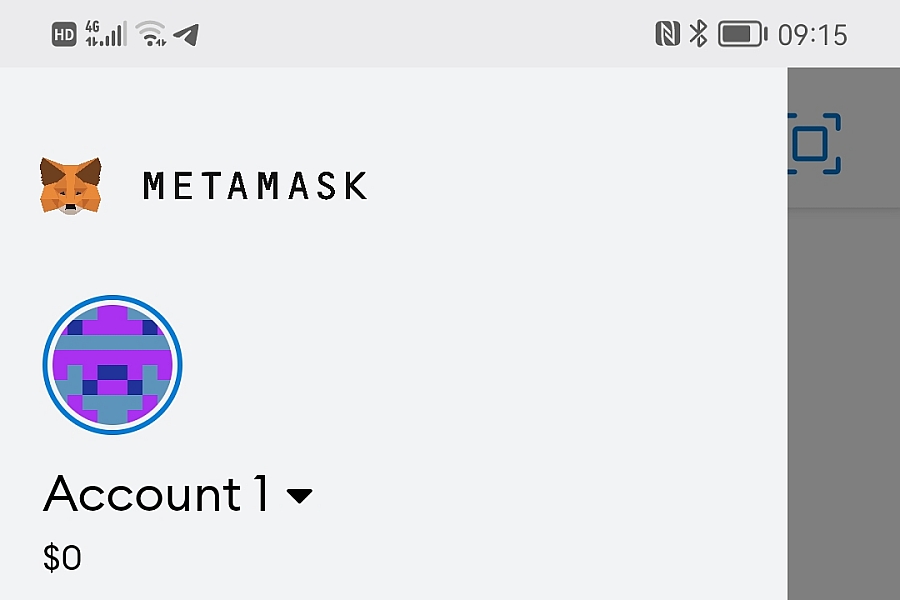Click the METAMASK wordmark text
This screenshot has width=900, height=600.
(x=255, y=185)
